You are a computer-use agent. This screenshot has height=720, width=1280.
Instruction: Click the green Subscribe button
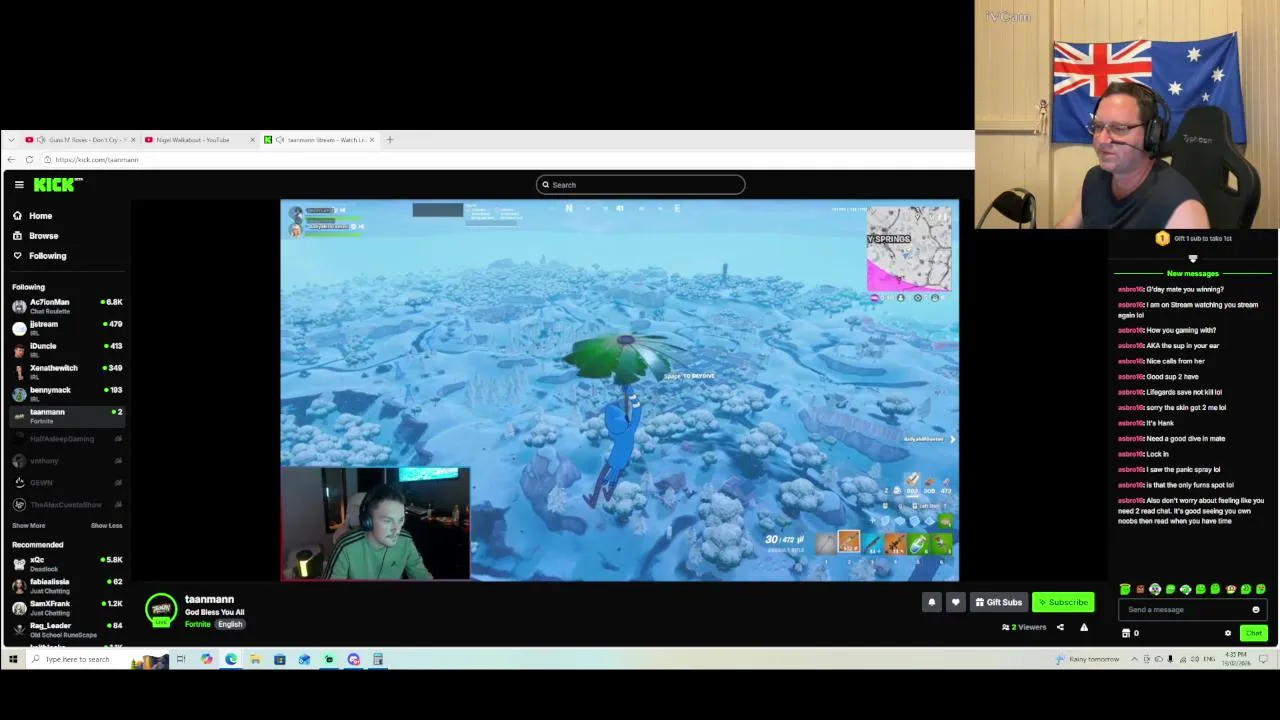pos(1063,602)
